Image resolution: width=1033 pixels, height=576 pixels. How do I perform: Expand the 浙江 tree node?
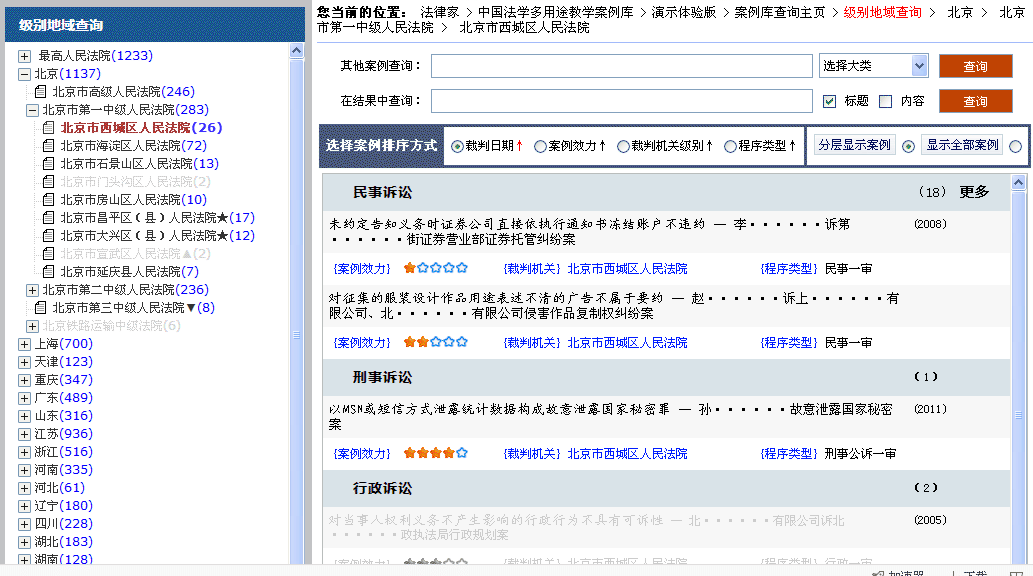pyautogui.click(x=24, y=452)
